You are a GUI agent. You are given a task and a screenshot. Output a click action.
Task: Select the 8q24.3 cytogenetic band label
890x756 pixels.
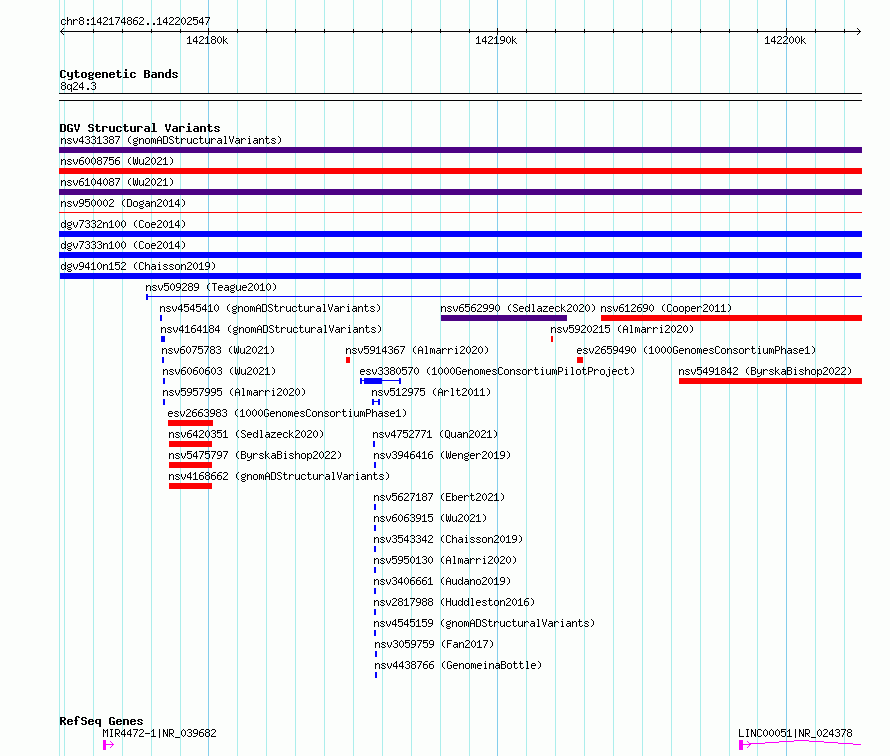coord(78,86)
